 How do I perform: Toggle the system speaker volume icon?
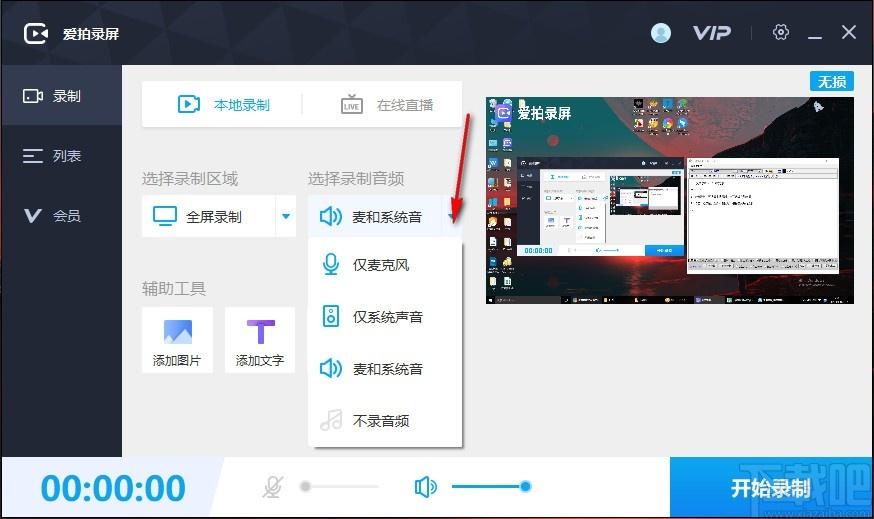[x=425, y=487]
